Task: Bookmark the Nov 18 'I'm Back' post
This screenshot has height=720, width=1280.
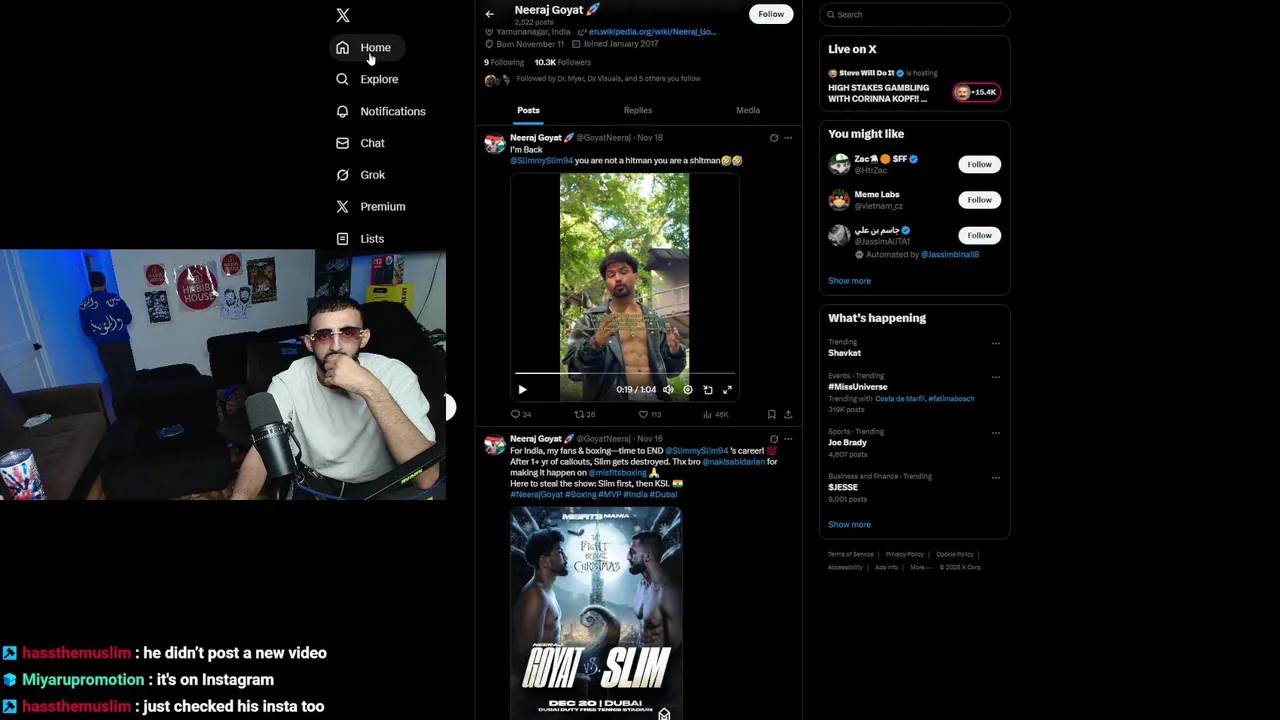Action: click(x=771, y=414)
